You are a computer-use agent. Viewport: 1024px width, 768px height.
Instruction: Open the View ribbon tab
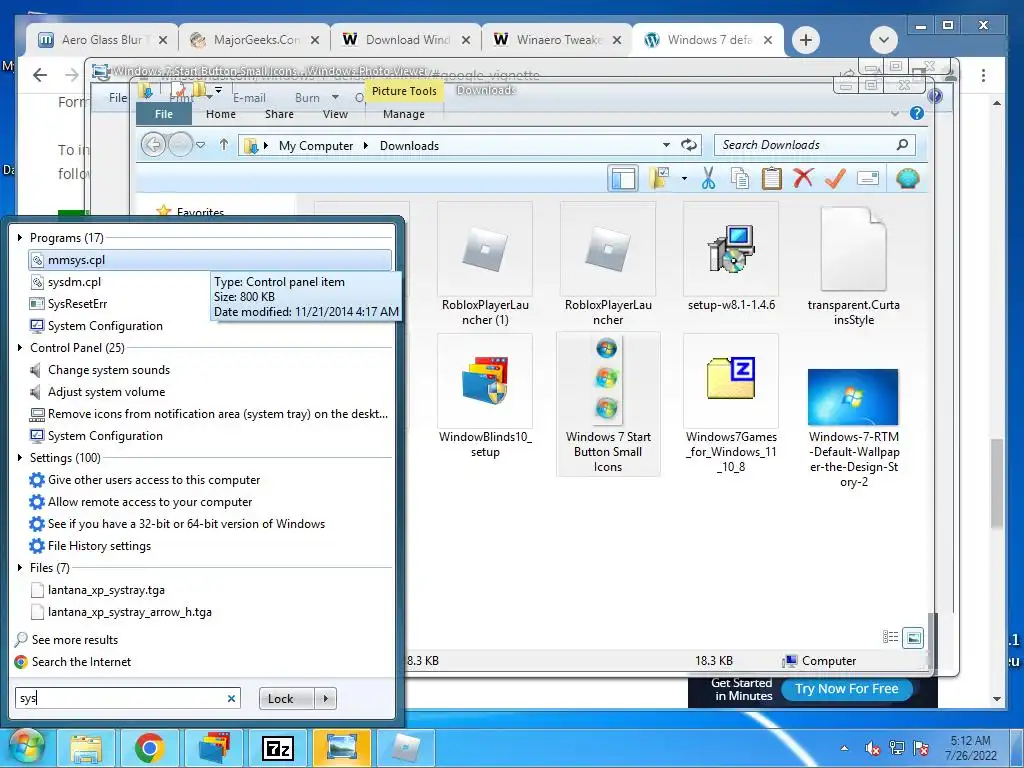tap(335, 114)
